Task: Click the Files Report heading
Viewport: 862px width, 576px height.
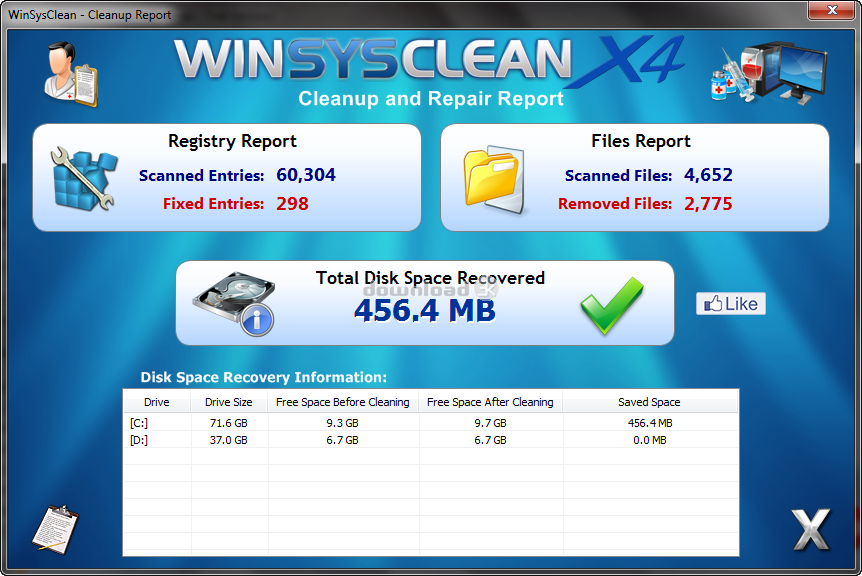Action: tap(640, 141)
